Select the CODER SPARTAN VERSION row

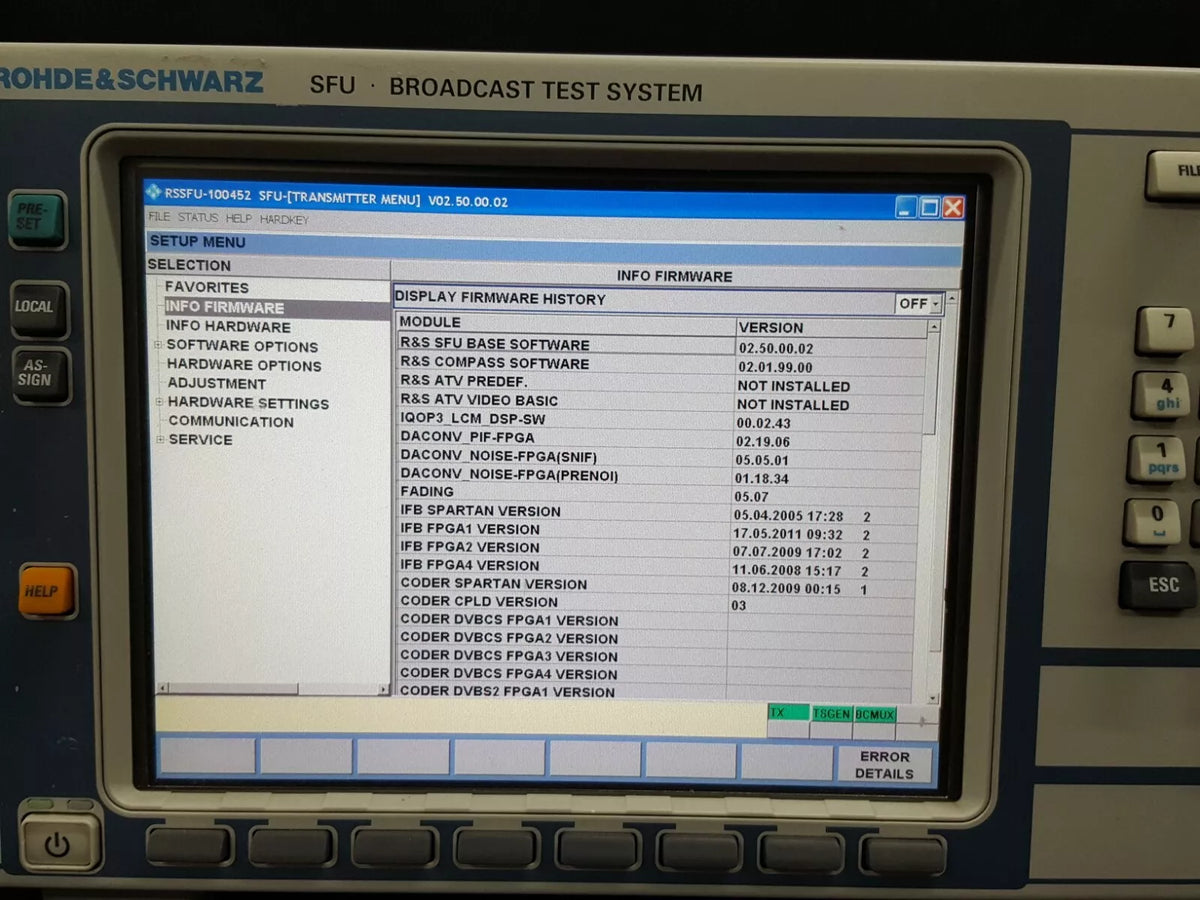pyautogui.click(x=658, y=584)
